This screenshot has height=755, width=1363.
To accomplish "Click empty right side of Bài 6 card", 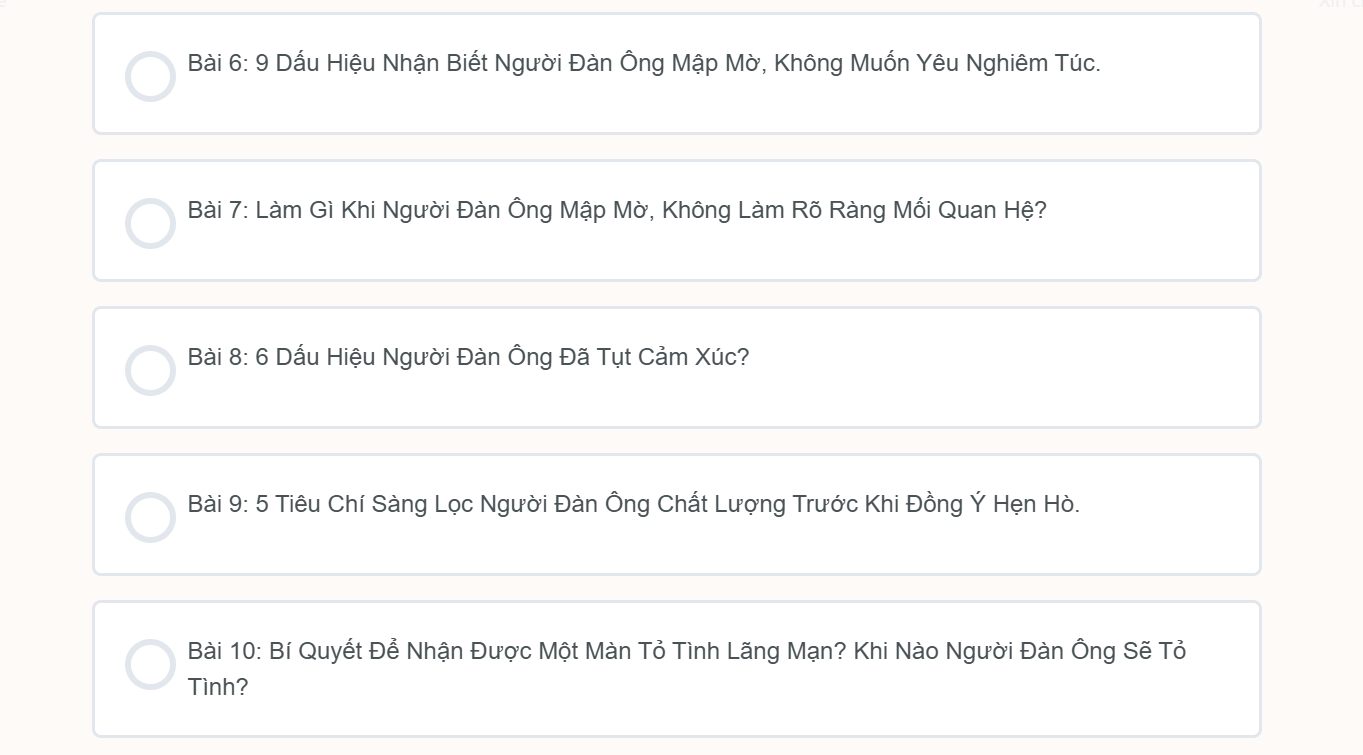I will tap(1180, 75).
